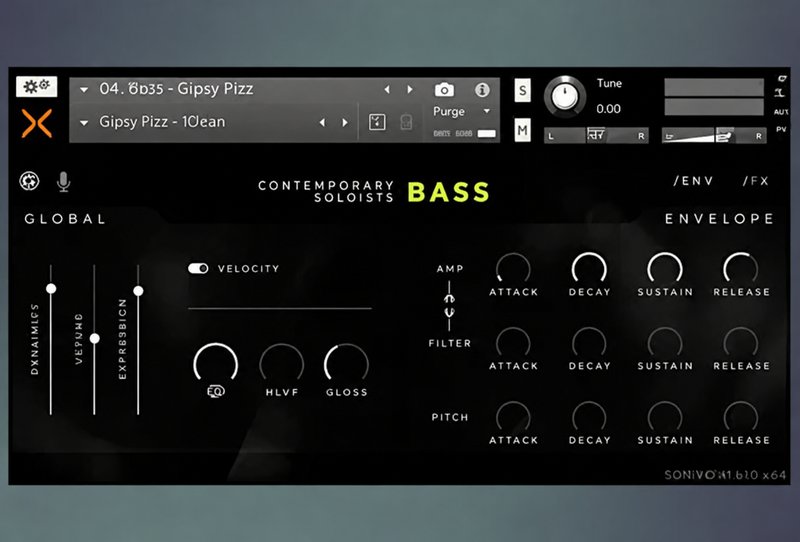Go to the previous instrument arrow
Screen dimensions: 800x542
coord(387,90)
